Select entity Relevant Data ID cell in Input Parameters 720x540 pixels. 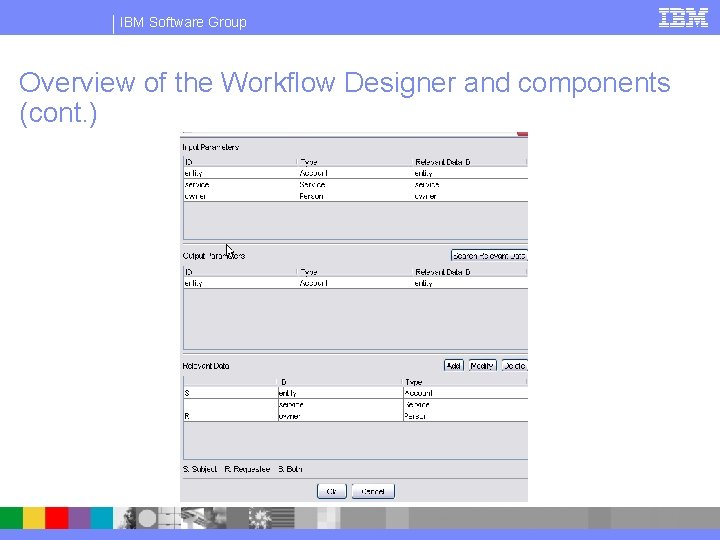point(470,173)
